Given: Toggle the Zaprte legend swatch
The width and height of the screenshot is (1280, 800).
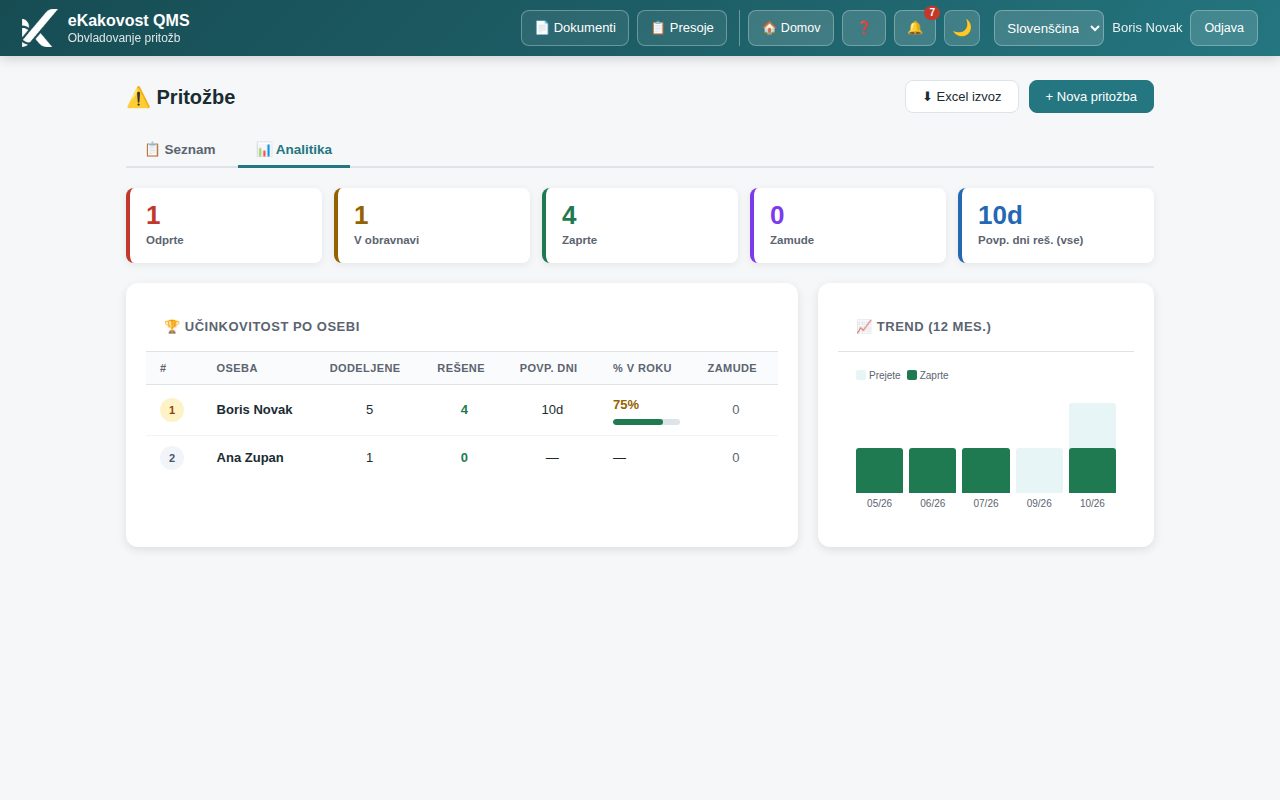Looking at the screenshot, I should [912, 375].
